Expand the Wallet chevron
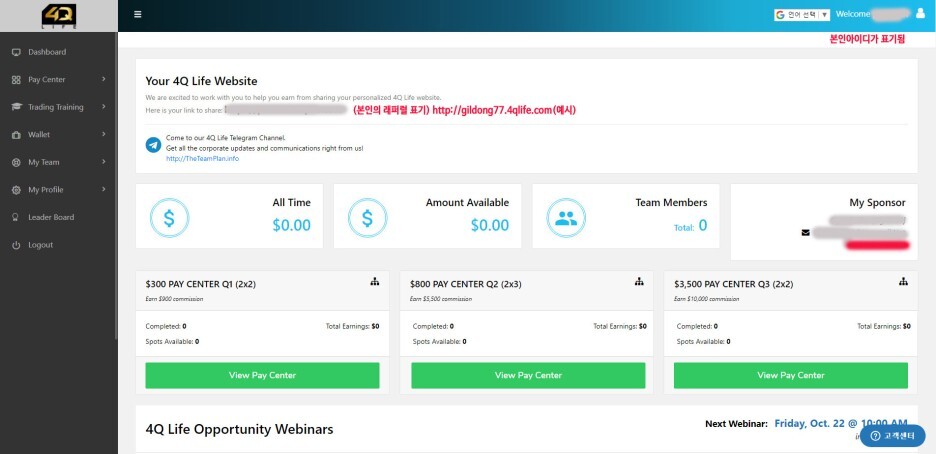The width and height of the screenshot is (936, 454). tap(104, 134)
